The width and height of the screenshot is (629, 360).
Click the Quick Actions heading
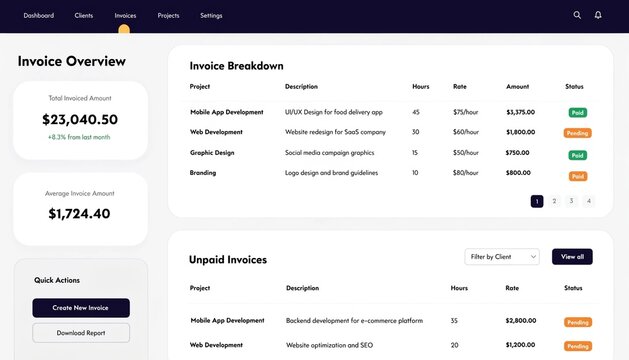coord(57,280)
